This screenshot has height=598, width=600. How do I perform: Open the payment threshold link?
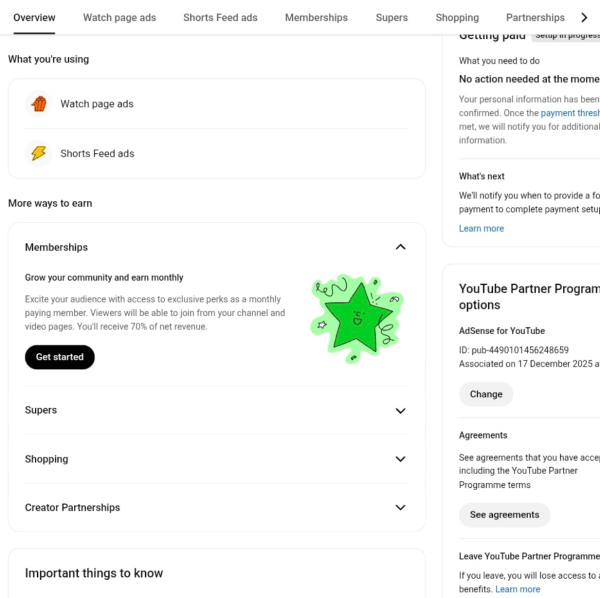click(x=570, y=113)
